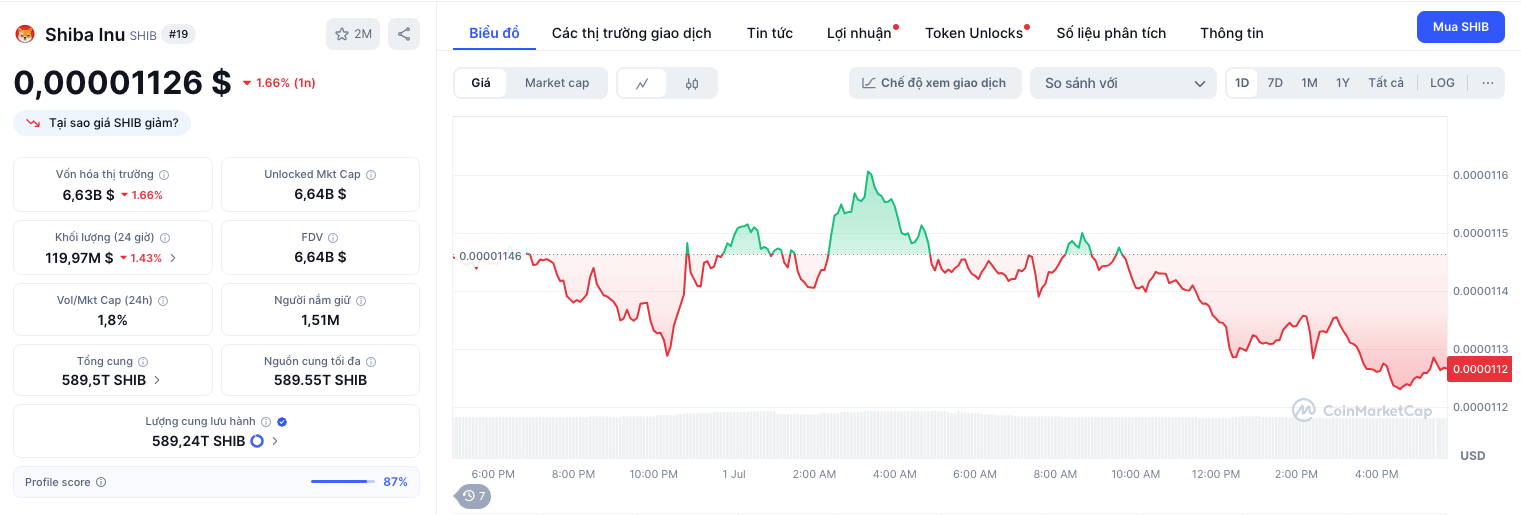Switch to Các thị trường giao dịch tab
1521x515 pixels.
point(631,33)
